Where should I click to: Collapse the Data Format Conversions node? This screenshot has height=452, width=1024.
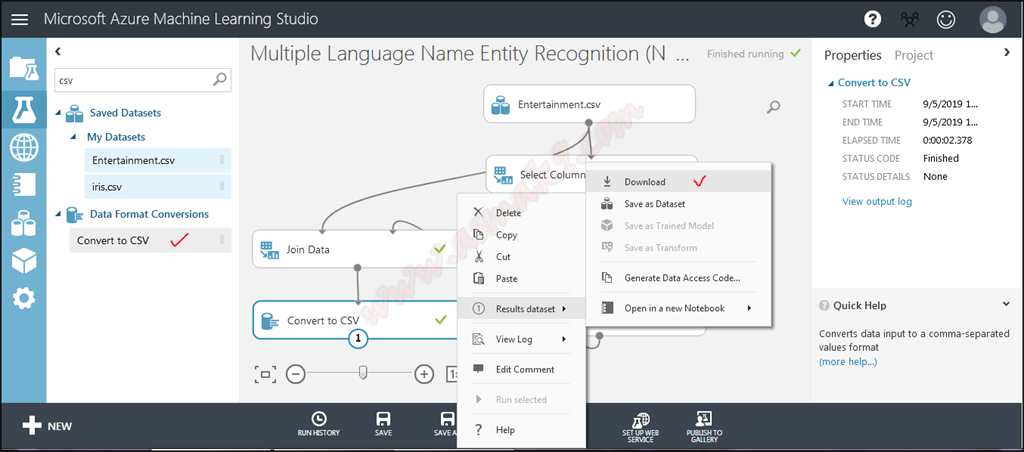57,214
